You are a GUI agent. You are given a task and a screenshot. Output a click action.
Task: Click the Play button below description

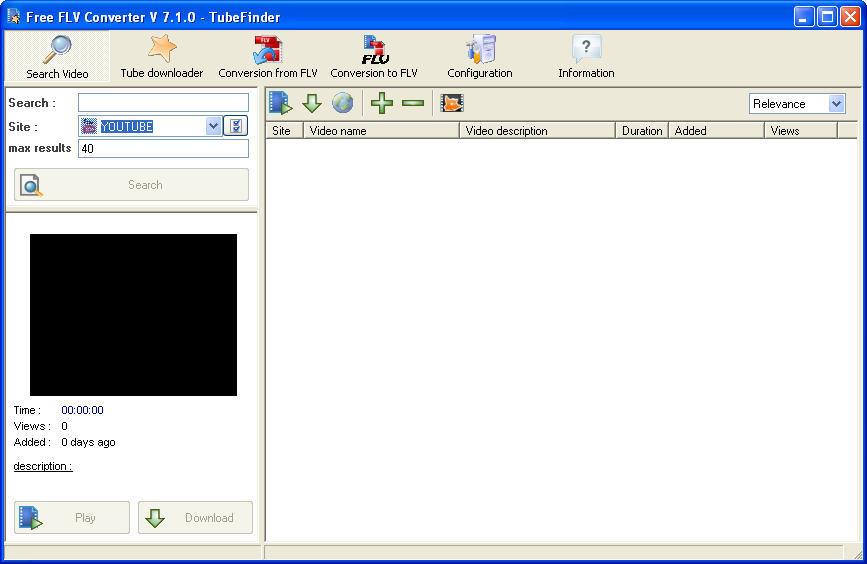pyautogui.click(x=72, y=518)
